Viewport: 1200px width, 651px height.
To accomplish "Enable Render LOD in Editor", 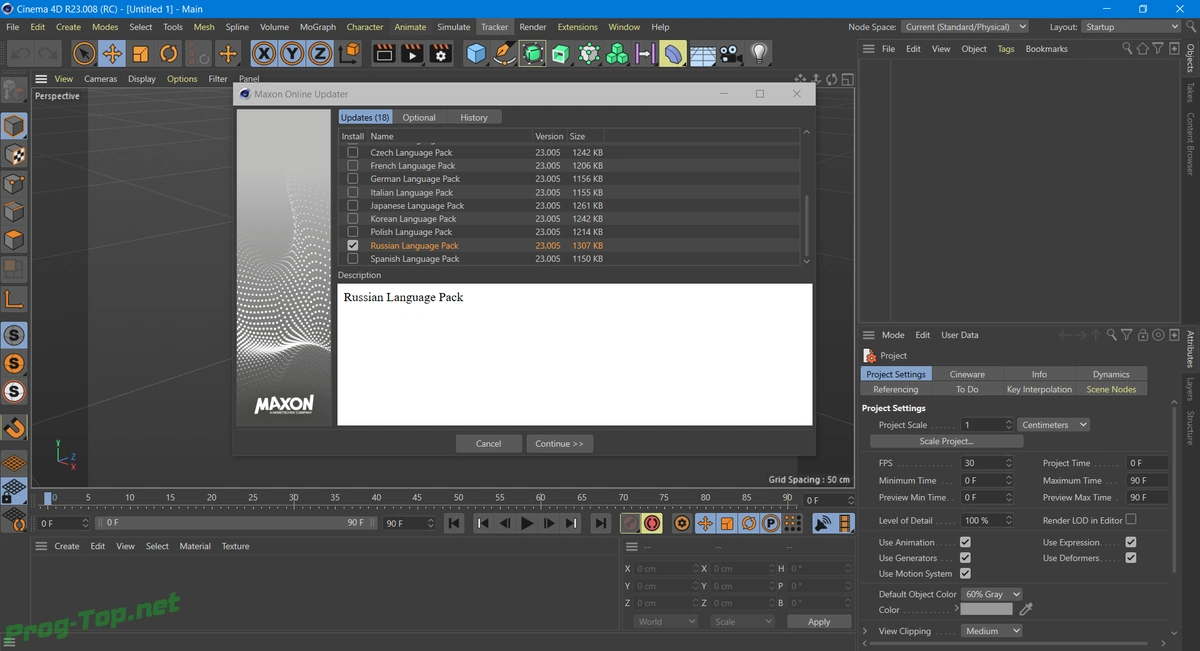I will click(x=1131, y=519).
